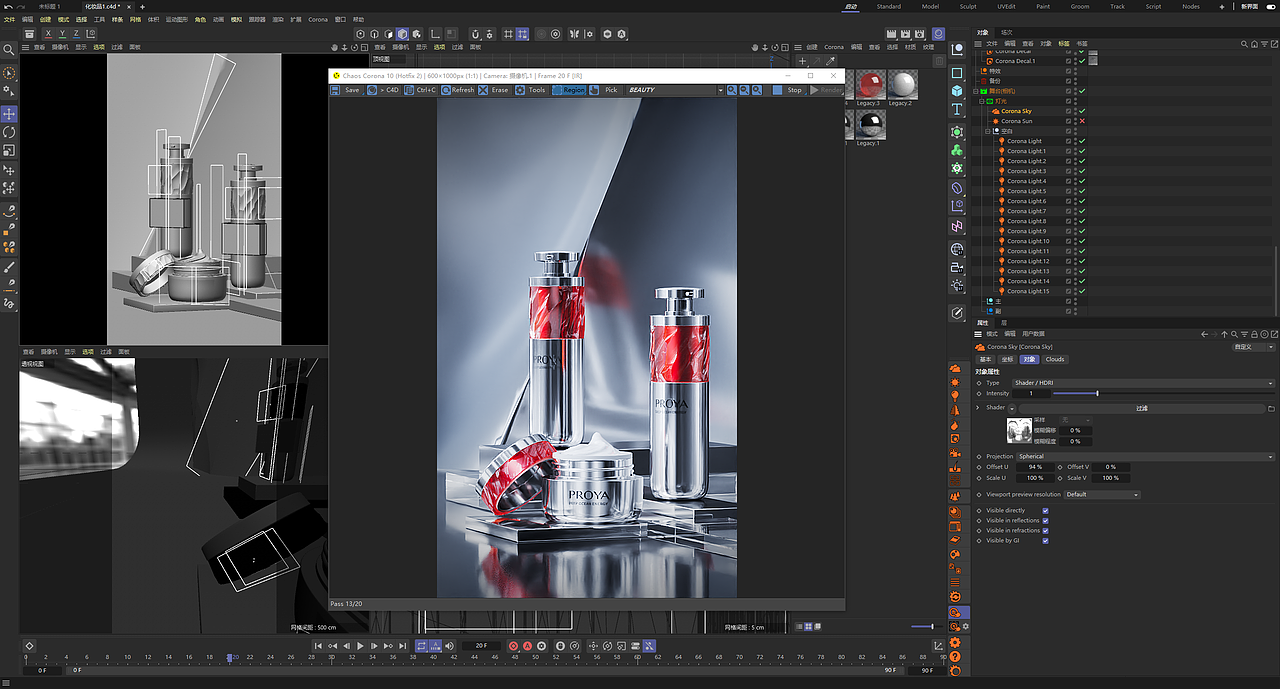Screen dimensions: 1280x689
Task: Switch to the 基本 attribute tab
Action: (986, 359)
